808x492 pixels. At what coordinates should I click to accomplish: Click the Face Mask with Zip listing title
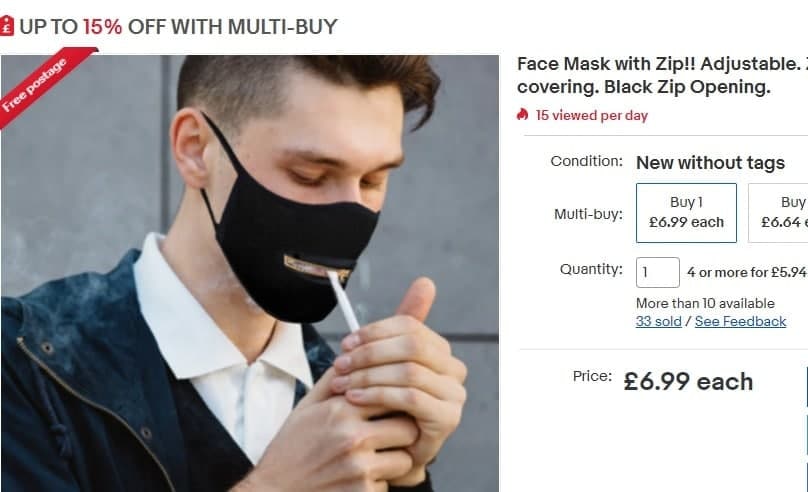[660, 75]
